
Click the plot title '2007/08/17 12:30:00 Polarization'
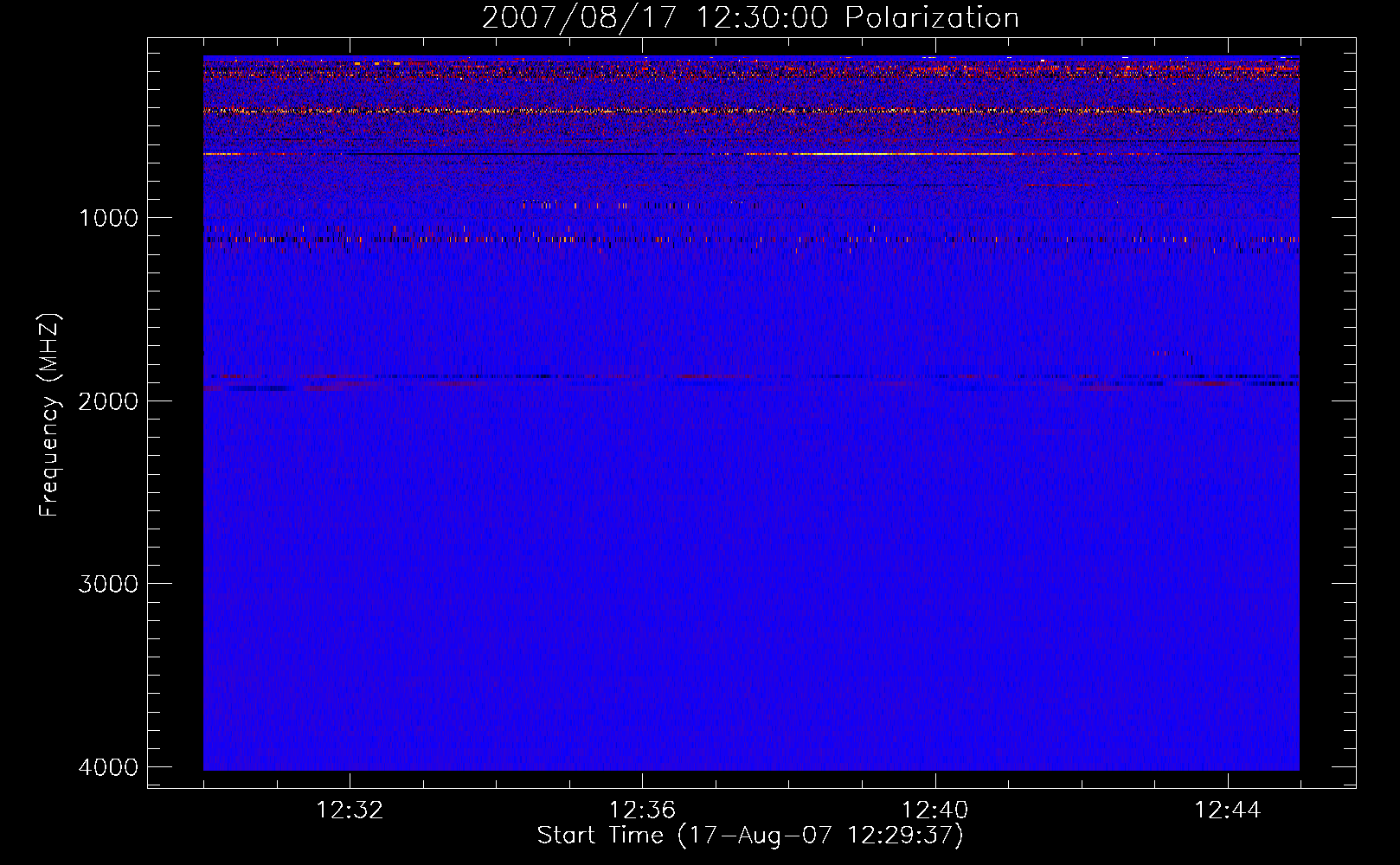coord(750,17)
